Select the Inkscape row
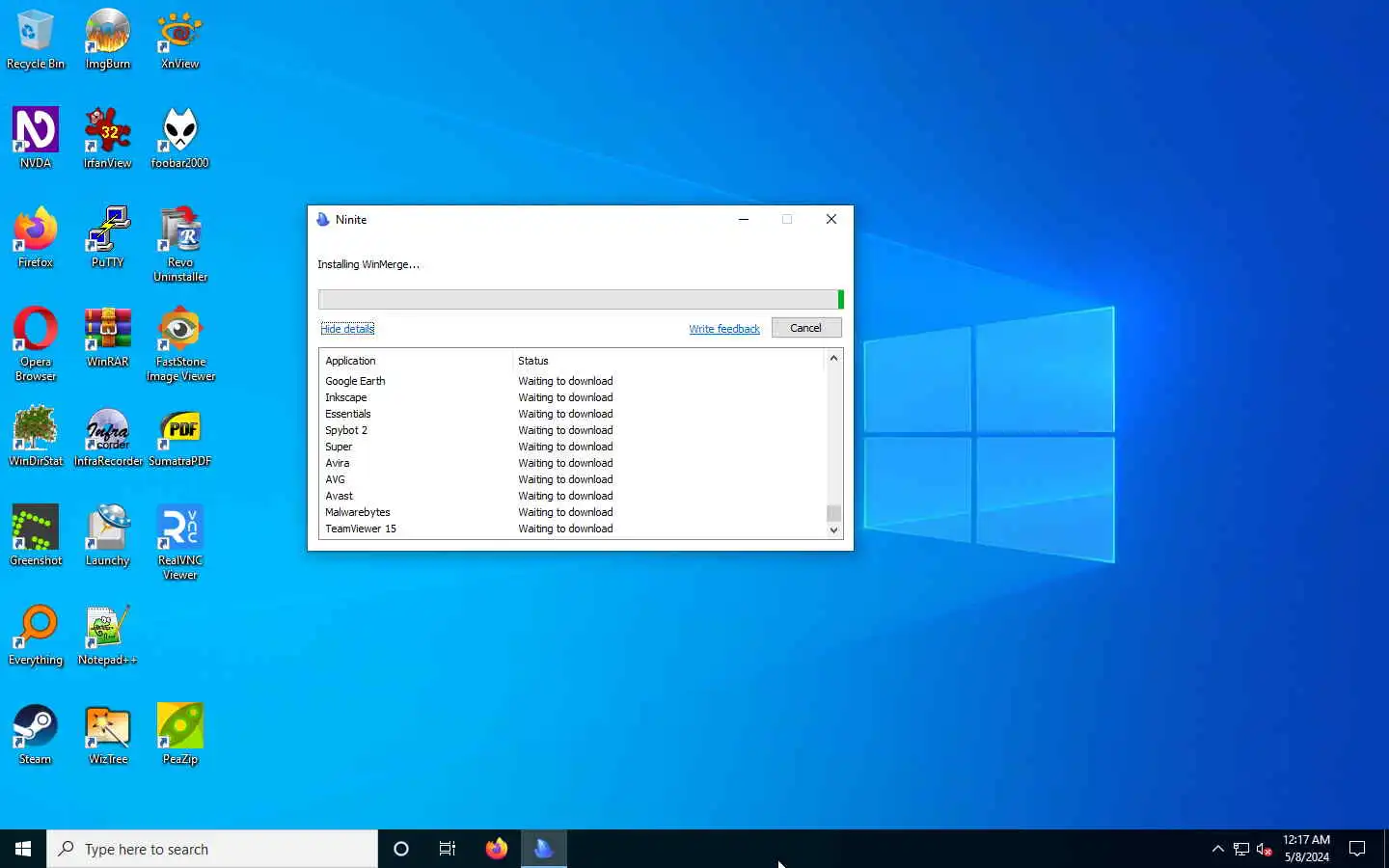The width and height of the screenshot is (1389, 868). pyautogui.click(x=573, y=397)
